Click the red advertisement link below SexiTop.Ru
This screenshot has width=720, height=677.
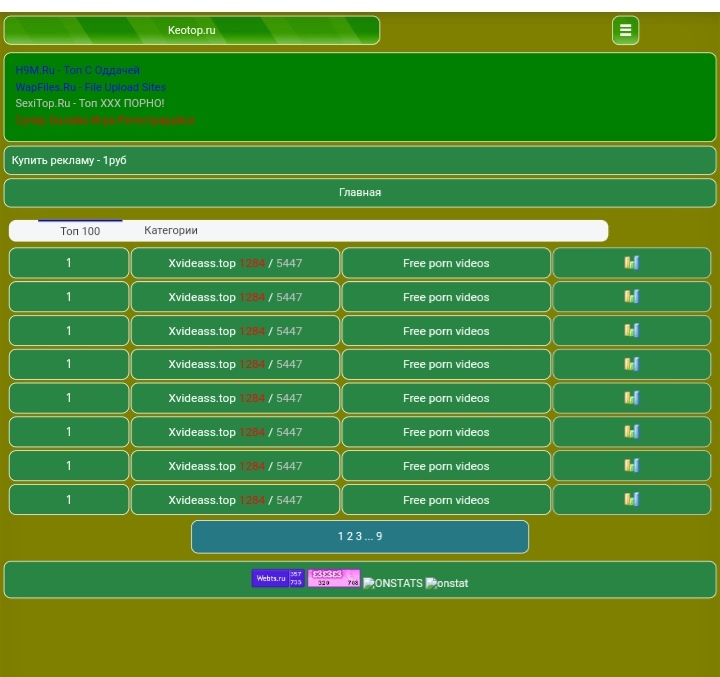pos(105,120)
